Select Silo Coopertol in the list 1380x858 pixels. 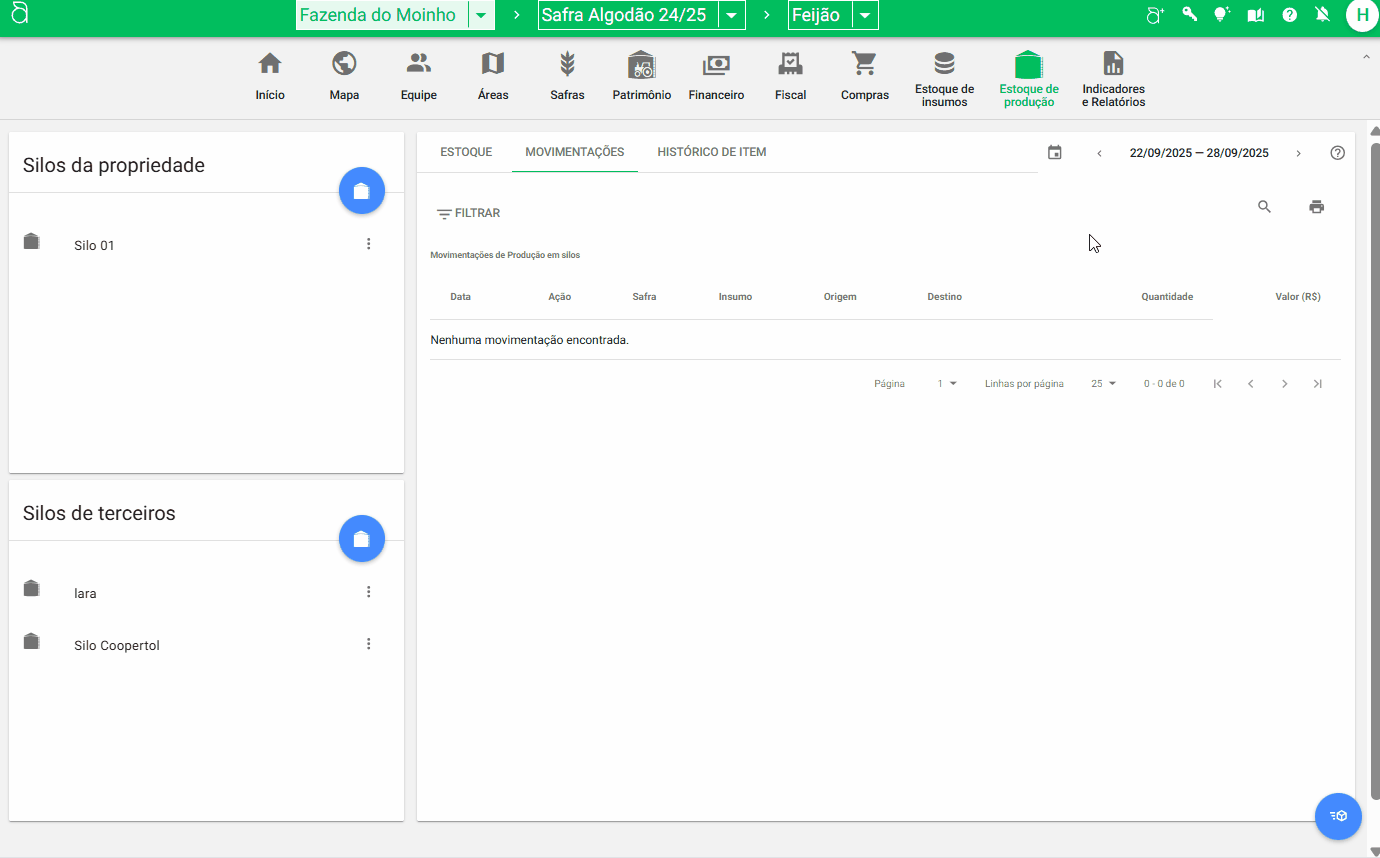pos(117,645)
